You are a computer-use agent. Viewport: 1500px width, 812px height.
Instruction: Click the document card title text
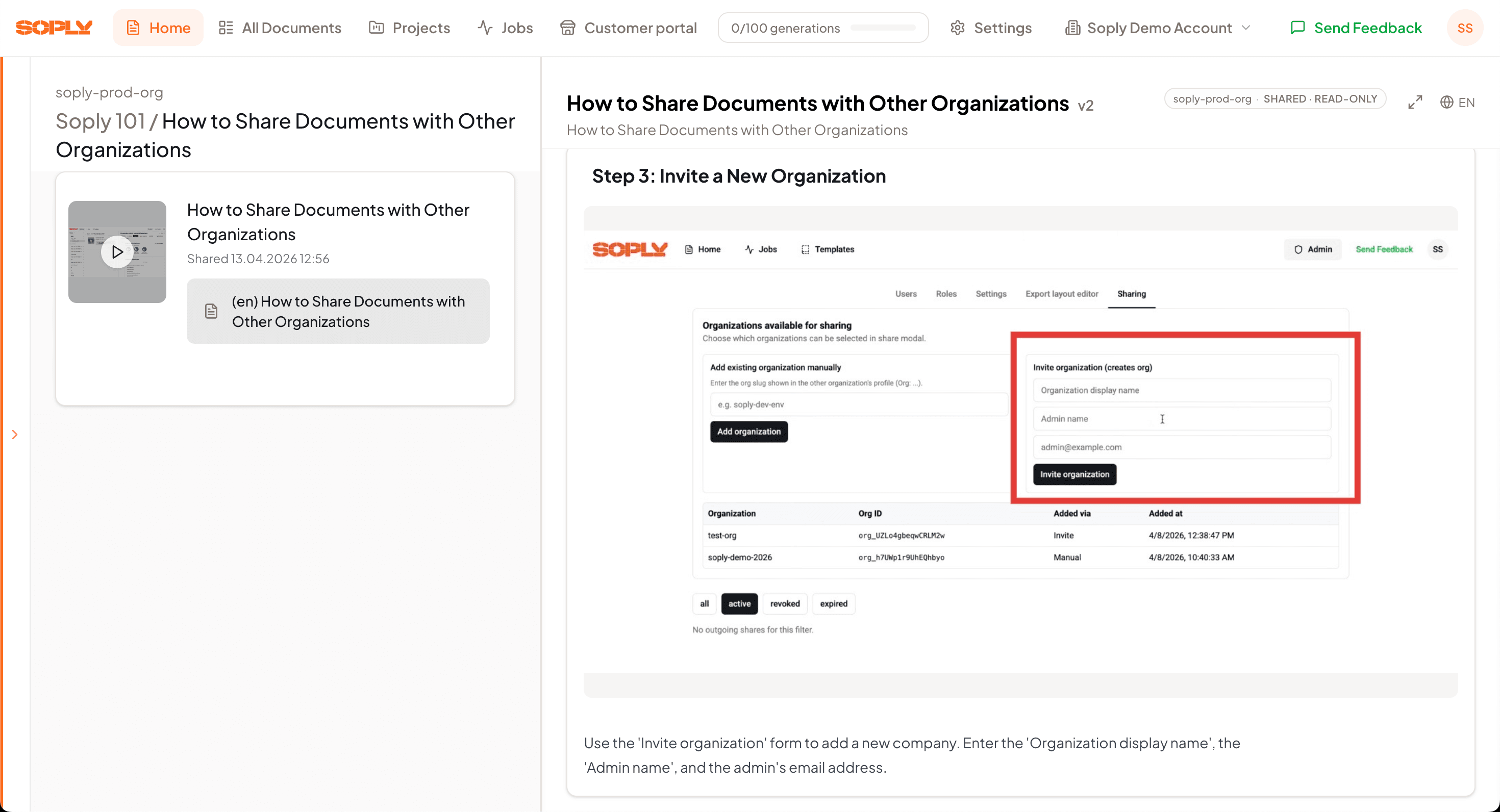coord(328,222)
